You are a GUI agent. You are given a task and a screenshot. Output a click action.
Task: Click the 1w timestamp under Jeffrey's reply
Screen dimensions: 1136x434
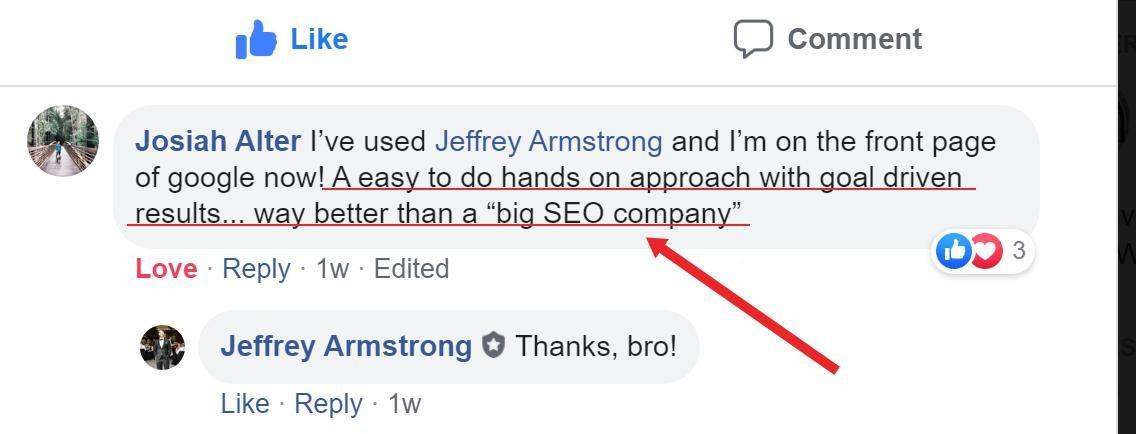404,404
